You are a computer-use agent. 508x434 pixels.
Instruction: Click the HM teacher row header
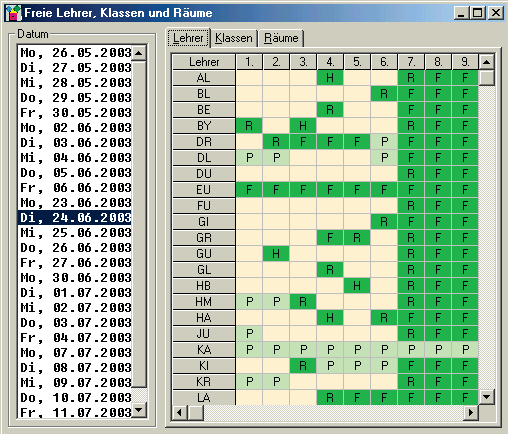pos(204,302)
